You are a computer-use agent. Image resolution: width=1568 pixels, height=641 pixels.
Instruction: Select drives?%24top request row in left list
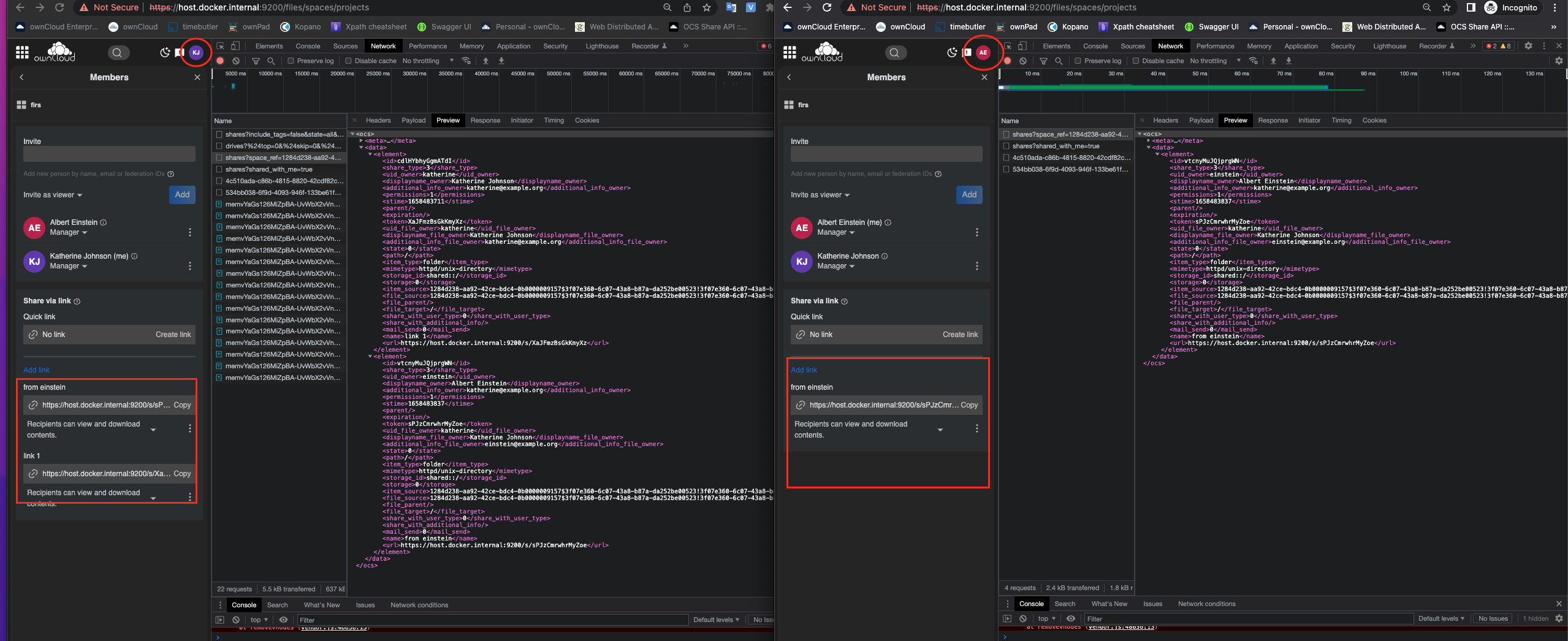point(280,146)
